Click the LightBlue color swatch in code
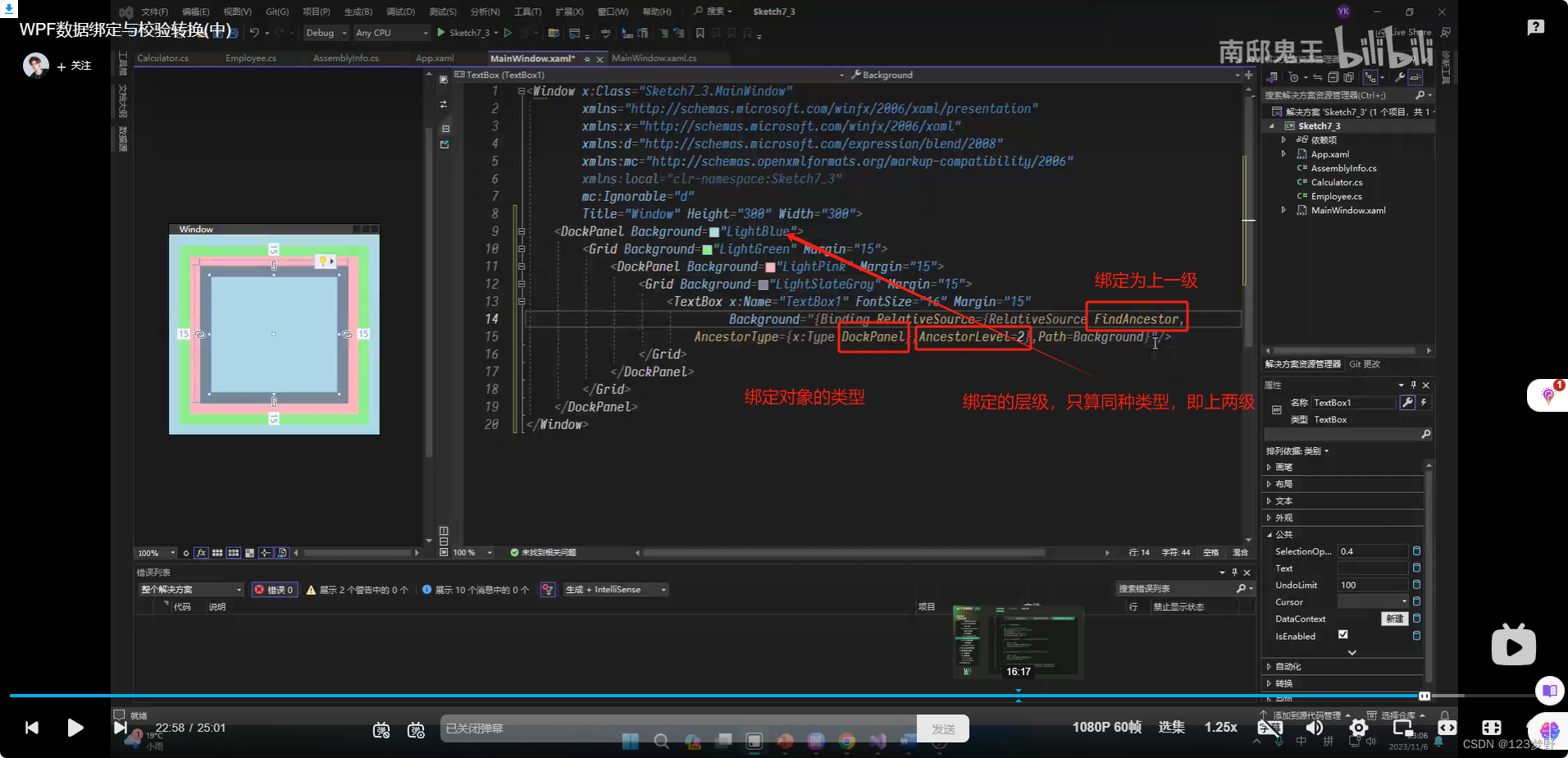This screenshot has height=758, width=1568. click(713, 232)
